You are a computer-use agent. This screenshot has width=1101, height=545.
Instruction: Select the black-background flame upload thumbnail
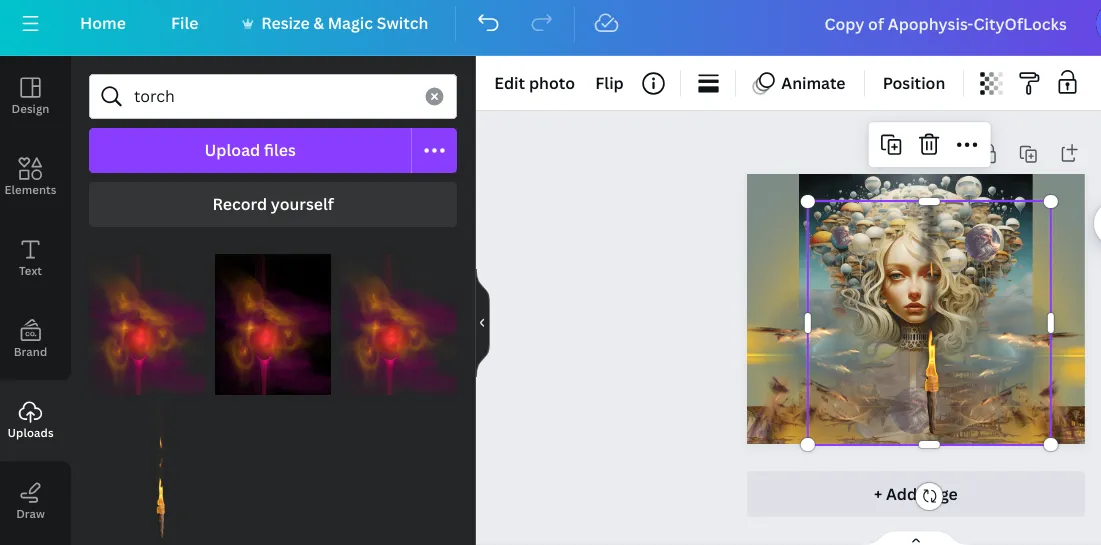click(272, 324)
